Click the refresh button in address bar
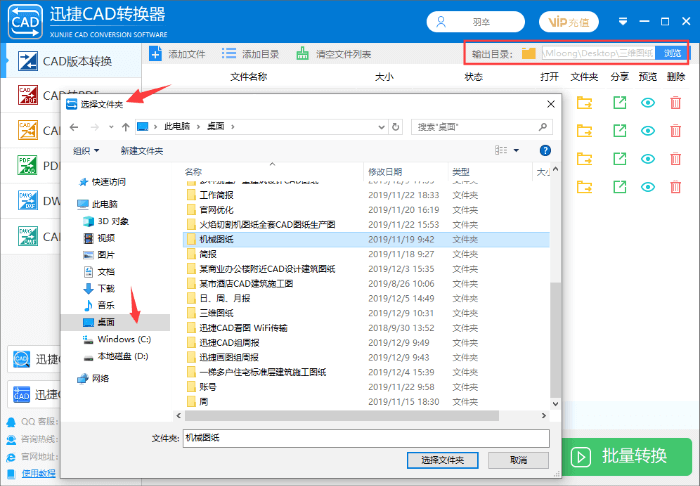This screenshot has width=700, height=486. tap(396, 127)
